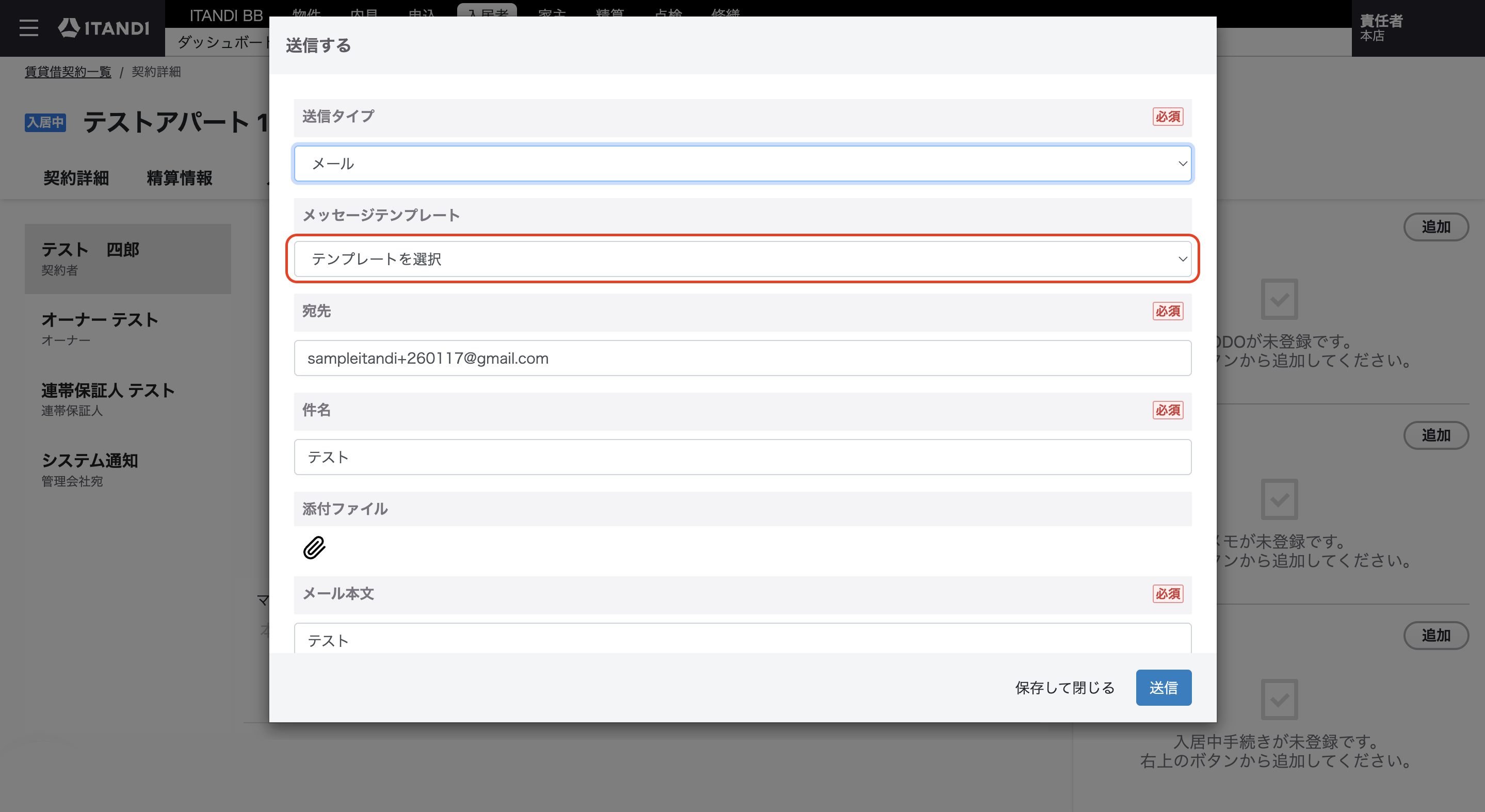Click the ITANDI BB header label
Image resolution: width=1485 pixels, height=812 pixels.
[226, 15]
